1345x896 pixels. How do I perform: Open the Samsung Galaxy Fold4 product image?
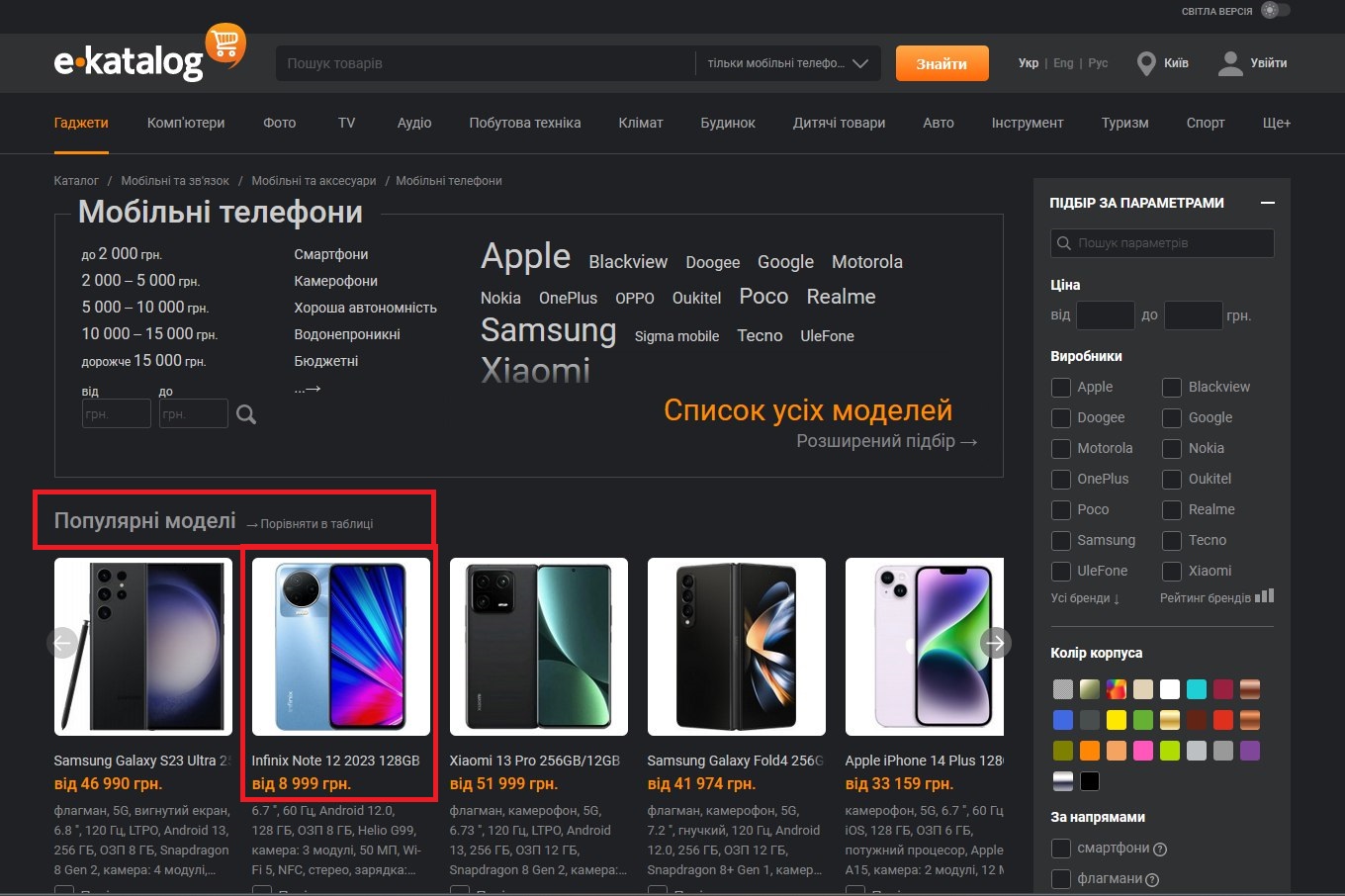737,647
